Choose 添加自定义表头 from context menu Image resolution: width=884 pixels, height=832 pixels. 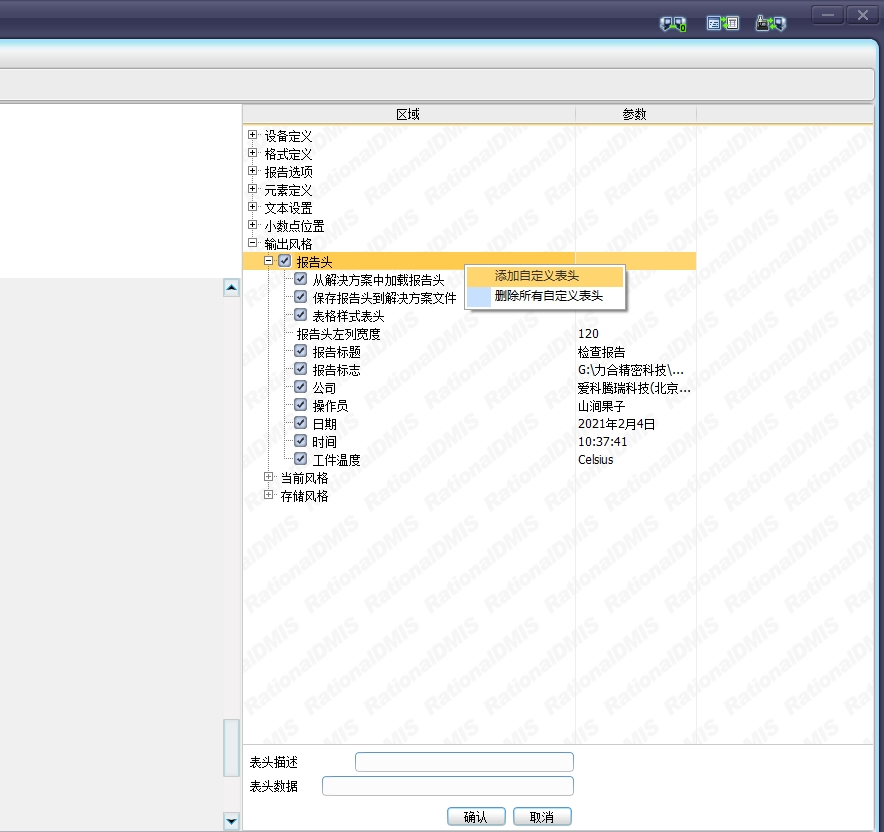[x=545, y=276]
